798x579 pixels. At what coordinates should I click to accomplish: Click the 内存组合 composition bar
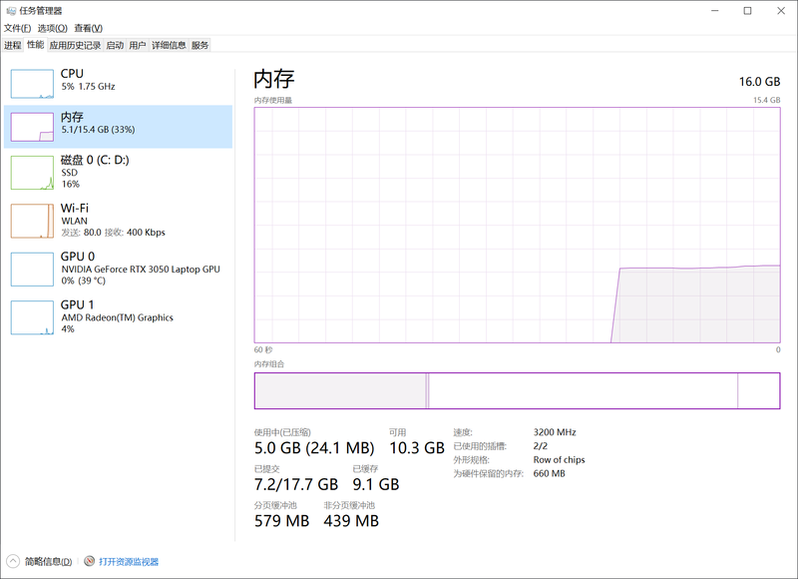pos(516,390)
